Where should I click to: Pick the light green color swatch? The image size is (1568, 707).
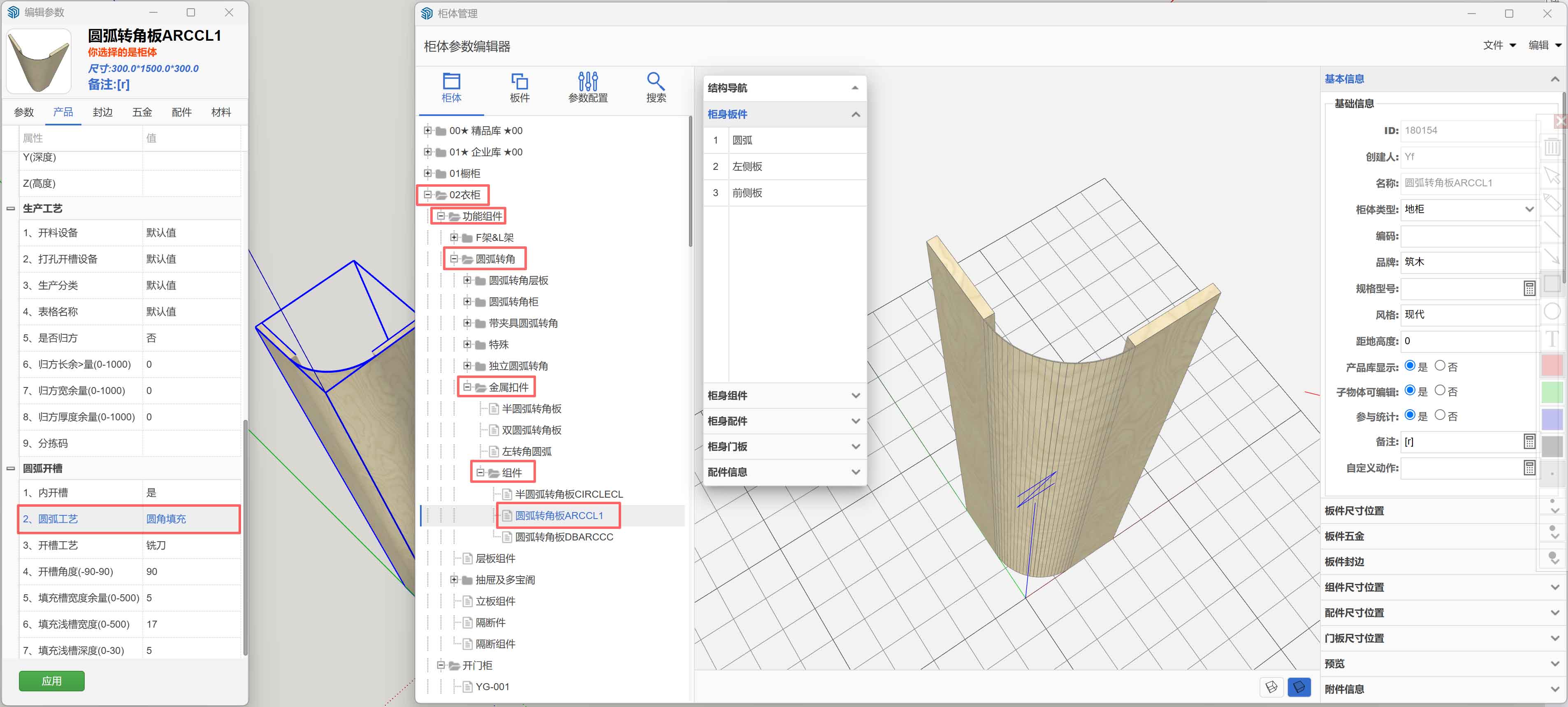pyautogui.click(x=1552, y=392)
